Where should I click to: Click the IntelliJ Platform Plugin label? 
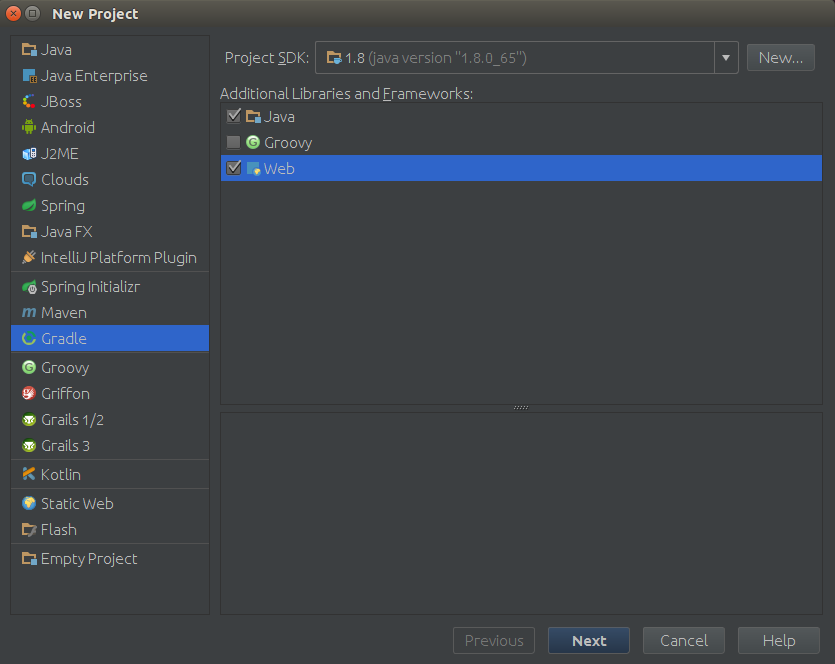[x=119, y=258]
